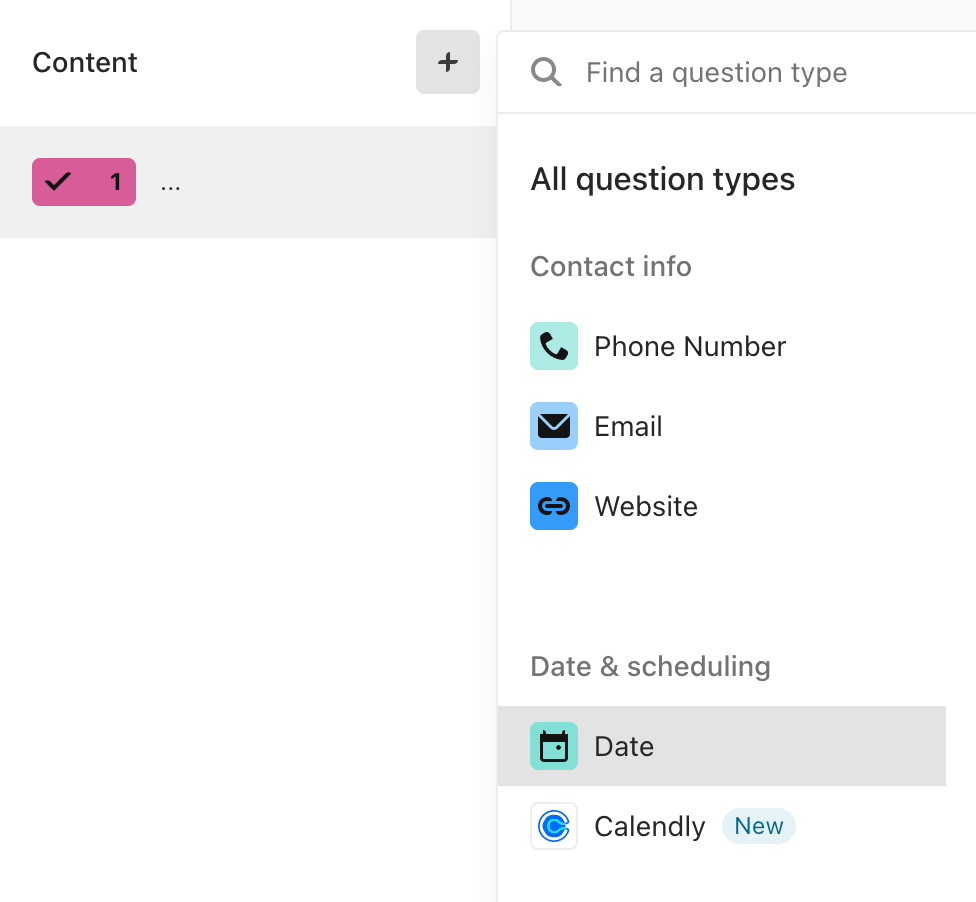Screen dimensions: 976x902
Task: Click the search magnifier icon
Action: (x=546, y=72)
